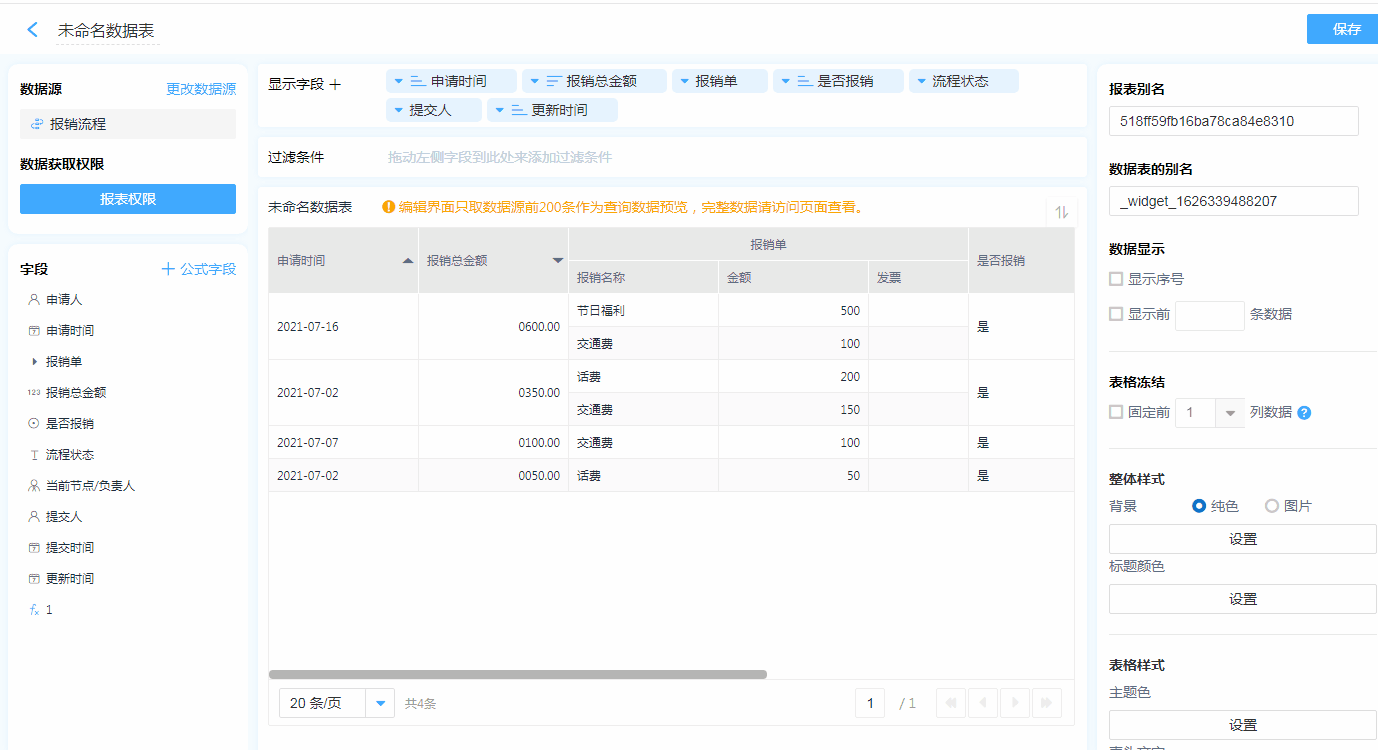Open the frozen column count dropdown
The width and height of the screenshot is (1378, 750).
(x=1229, y=413)
